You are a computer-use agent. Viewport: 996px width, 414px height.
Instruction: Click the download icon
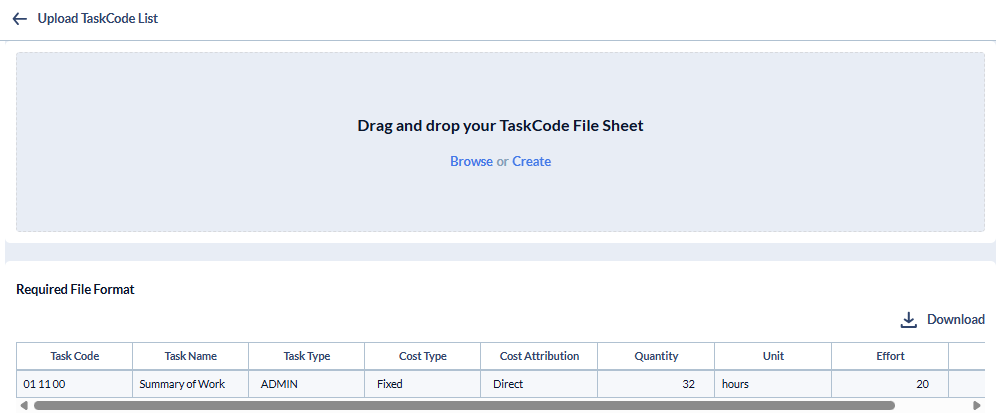909,320
